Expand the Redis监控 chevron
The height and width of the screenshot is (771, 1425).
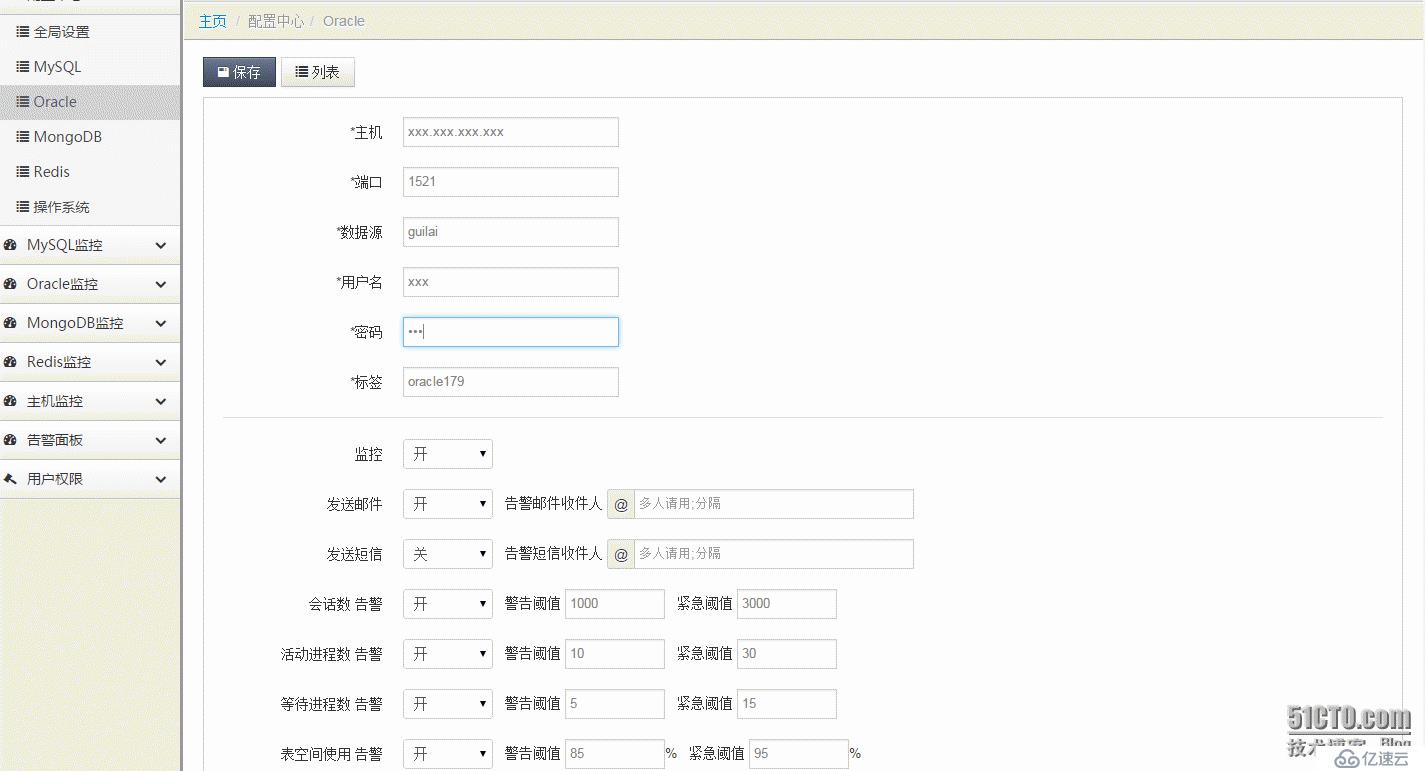coord(161,362)
